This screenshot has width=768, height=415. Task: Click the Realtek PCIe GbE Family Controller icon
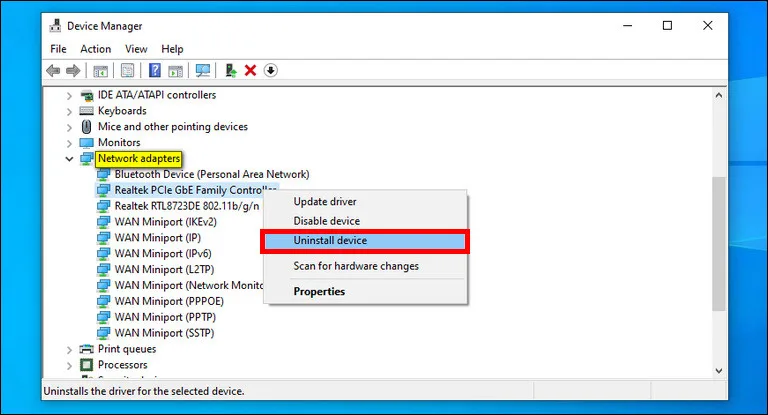103,190
